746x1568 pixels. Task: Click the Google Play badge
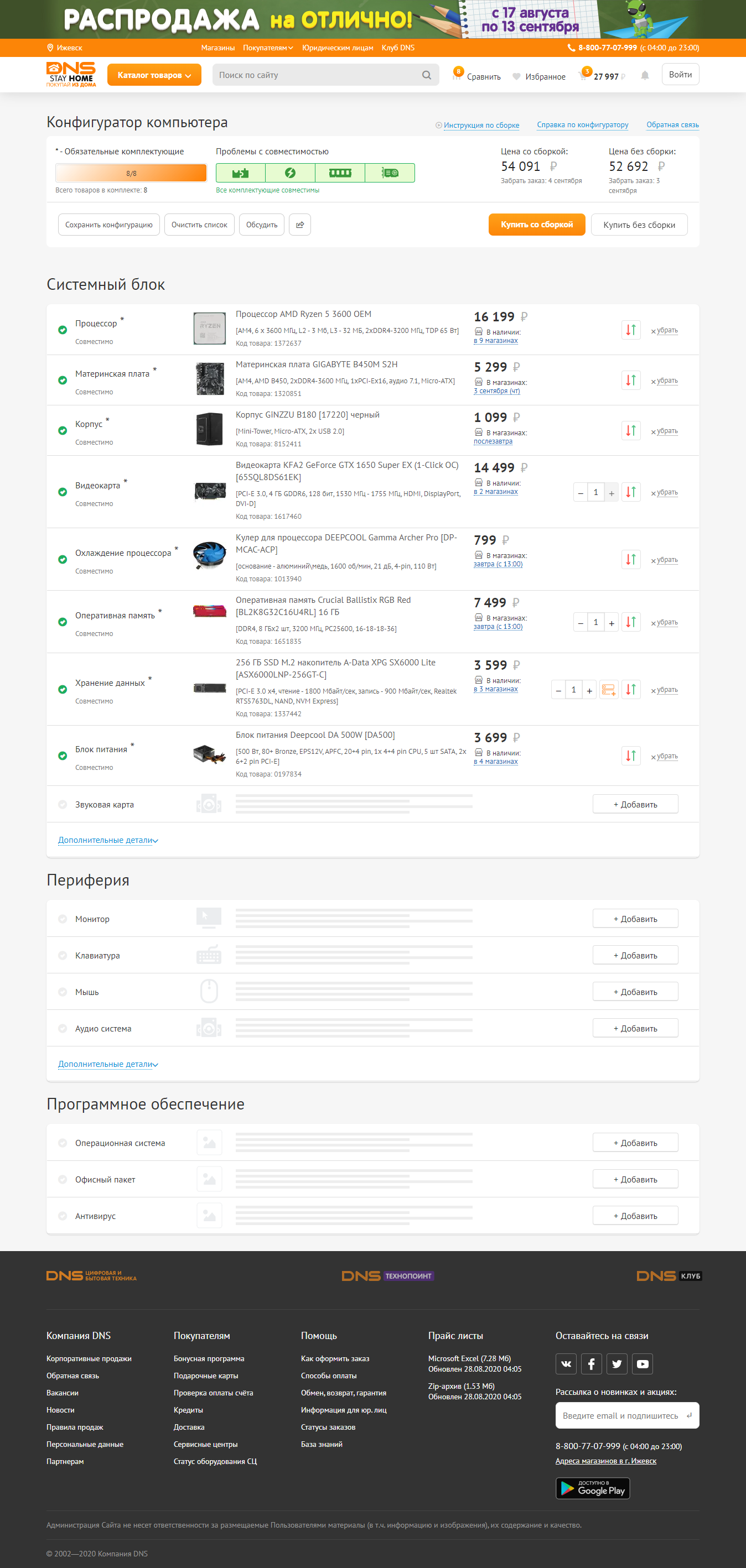point(593,1488)
